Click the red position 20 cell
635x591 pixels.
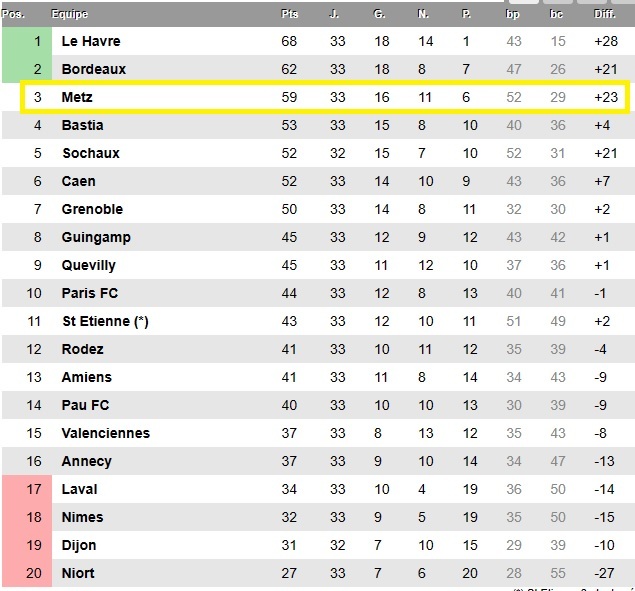click(x=37, y=573)
